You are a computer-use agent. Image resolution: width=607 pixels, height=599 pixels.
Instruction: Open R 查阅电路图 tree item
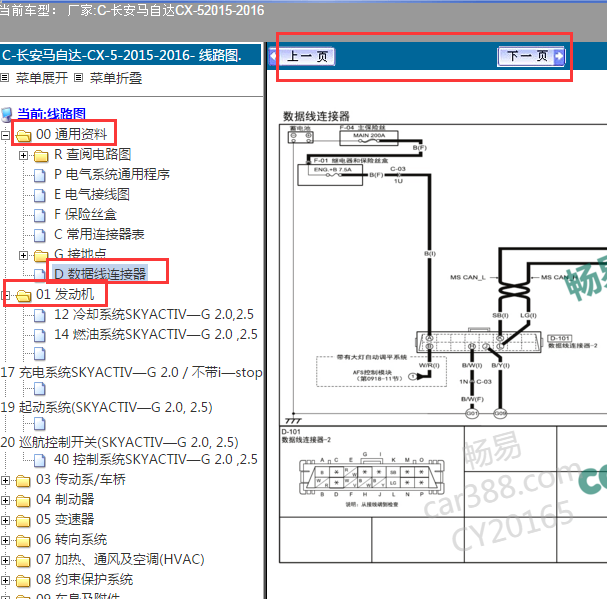tap(93, 154)
